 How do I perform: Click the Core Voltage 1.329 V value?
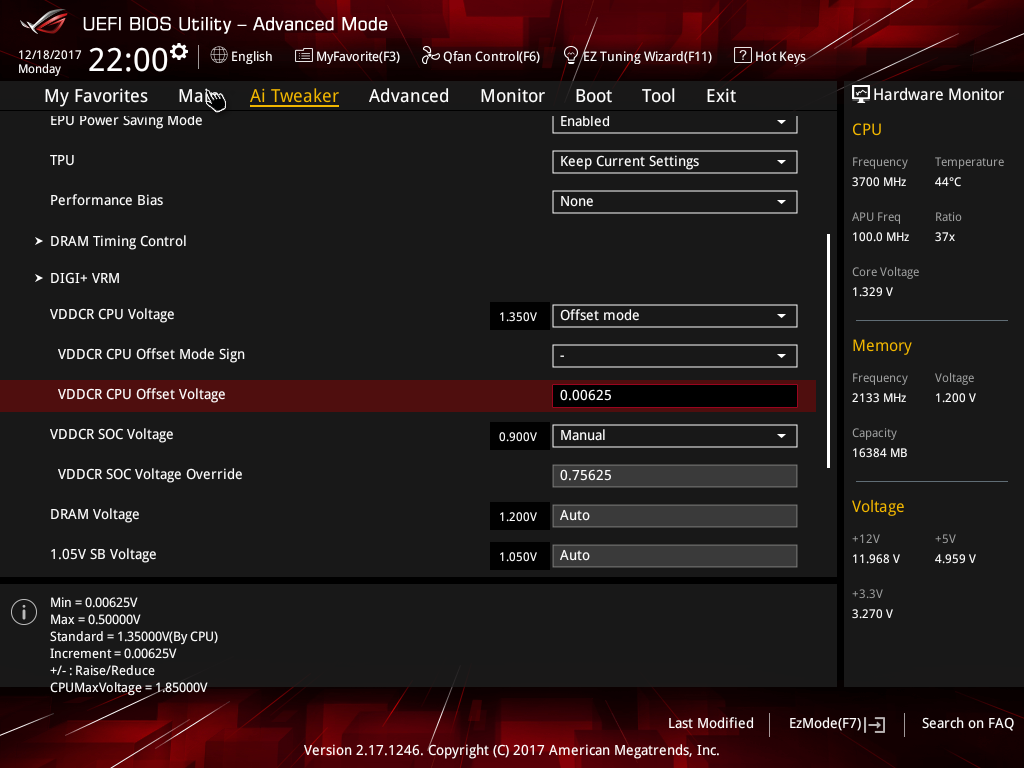coord(872,291)
